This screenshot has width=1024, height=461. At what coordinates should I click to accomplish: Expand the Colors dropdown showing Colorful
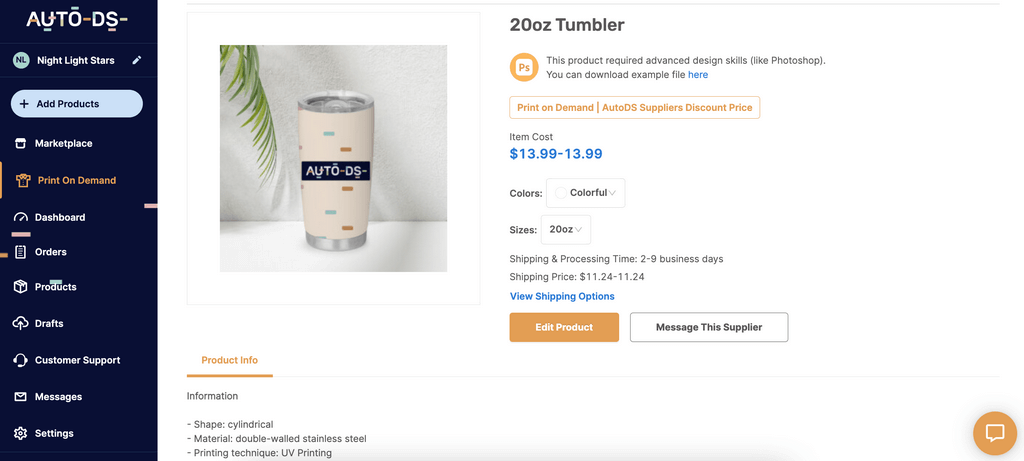click(586, 193)
